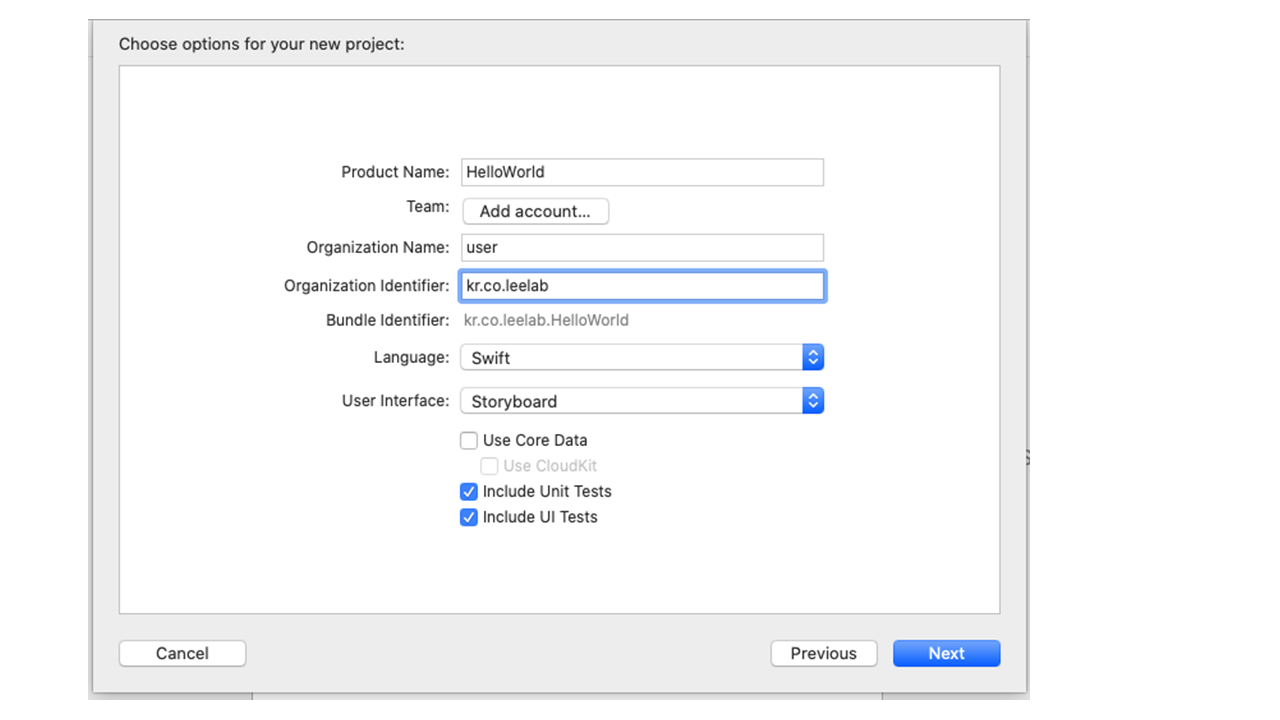Screen dimensions: 1280x720
Task: Go back with the Previous button
Action: (x=823, y=654)
